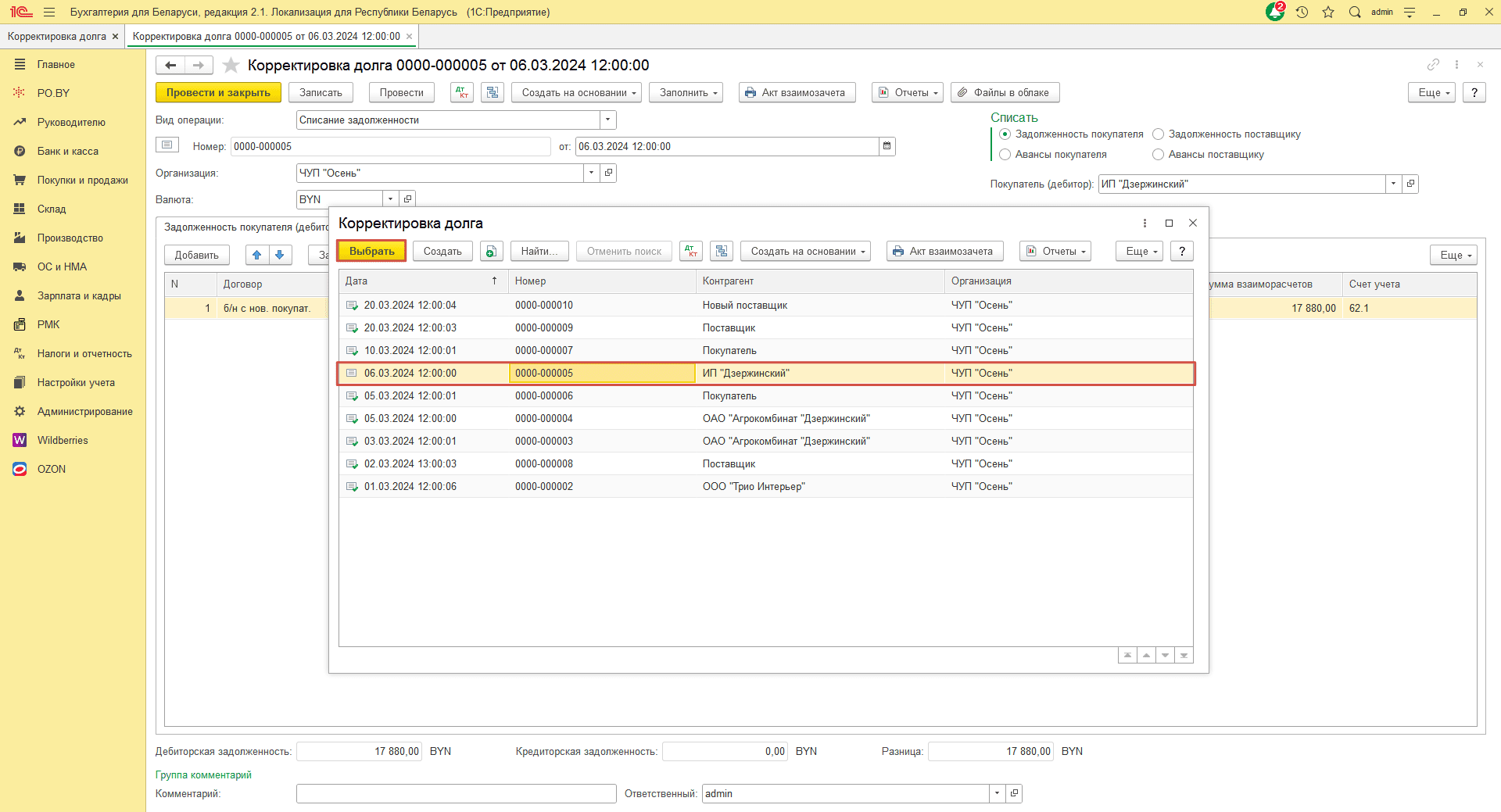Jump to list end arrow in dialog
Image resolution: width=1501 pixels, height=812 pixels.
[1184, 655]
